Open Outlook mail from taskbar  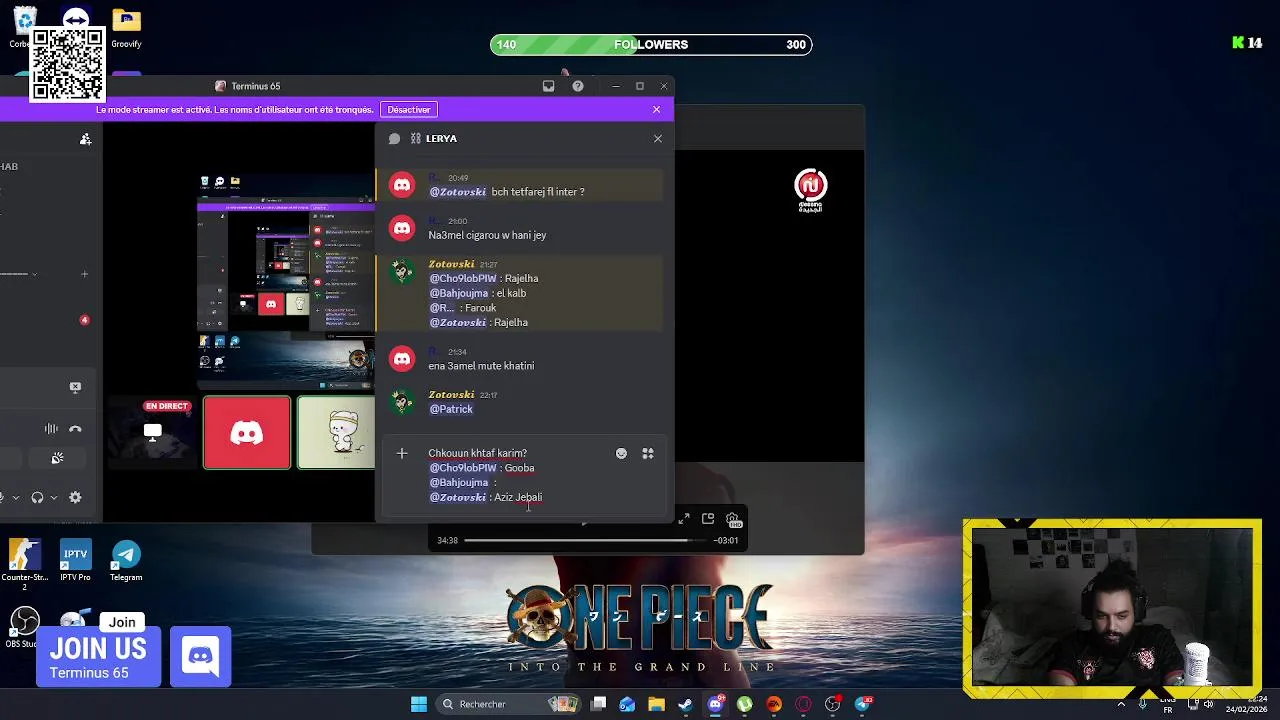(x=627, y=704)
